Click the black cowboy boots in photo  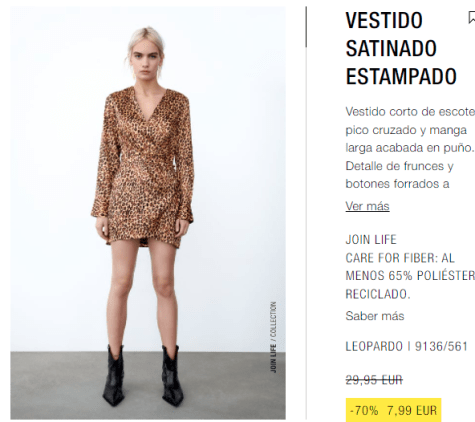click(x=143, y=375)
